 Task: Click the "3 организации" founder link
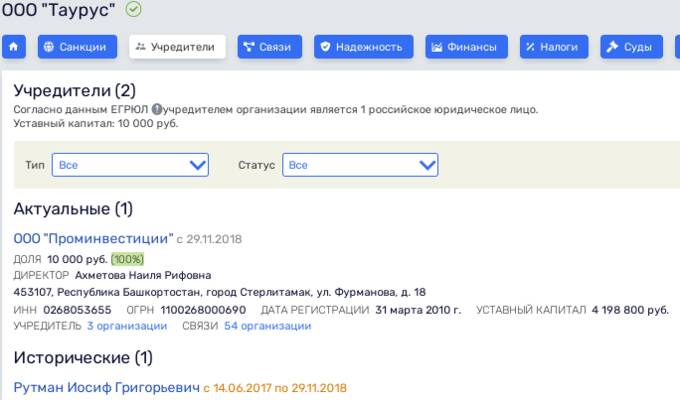126,326
